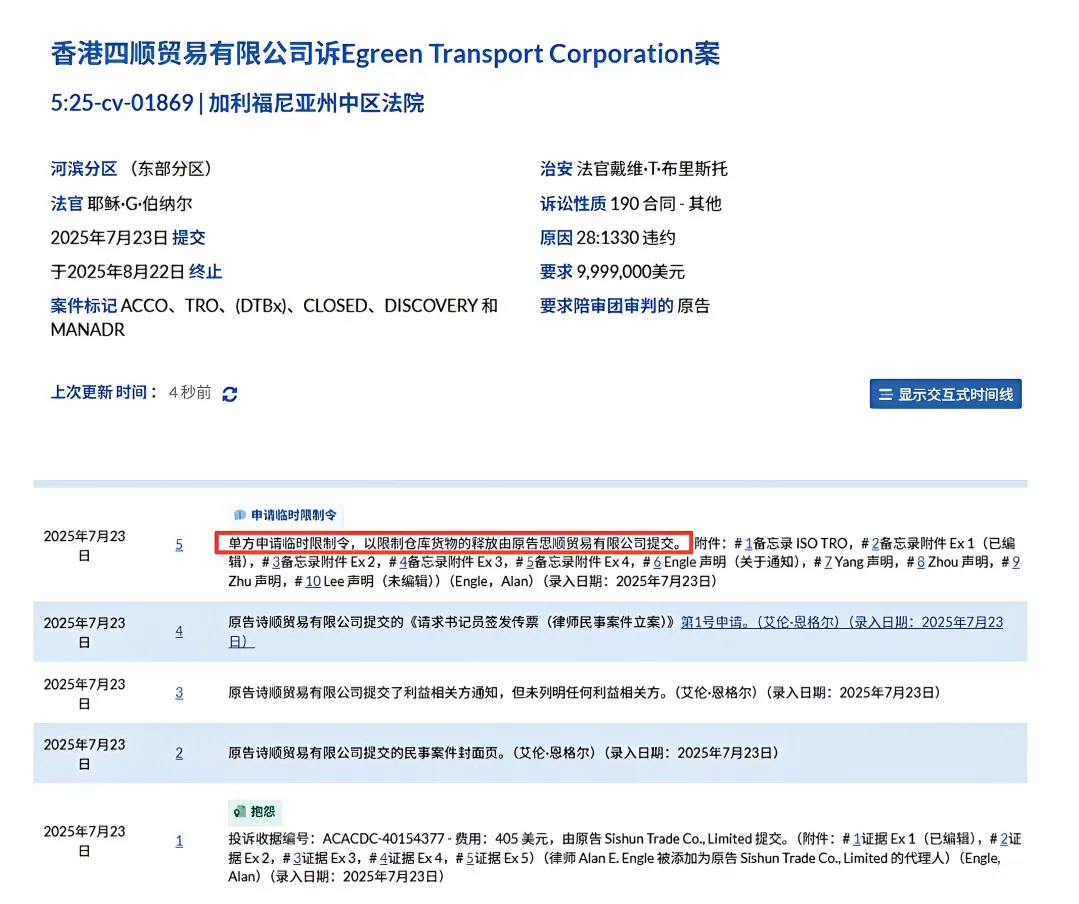Open attachment #10 Lee 声明

313,581
